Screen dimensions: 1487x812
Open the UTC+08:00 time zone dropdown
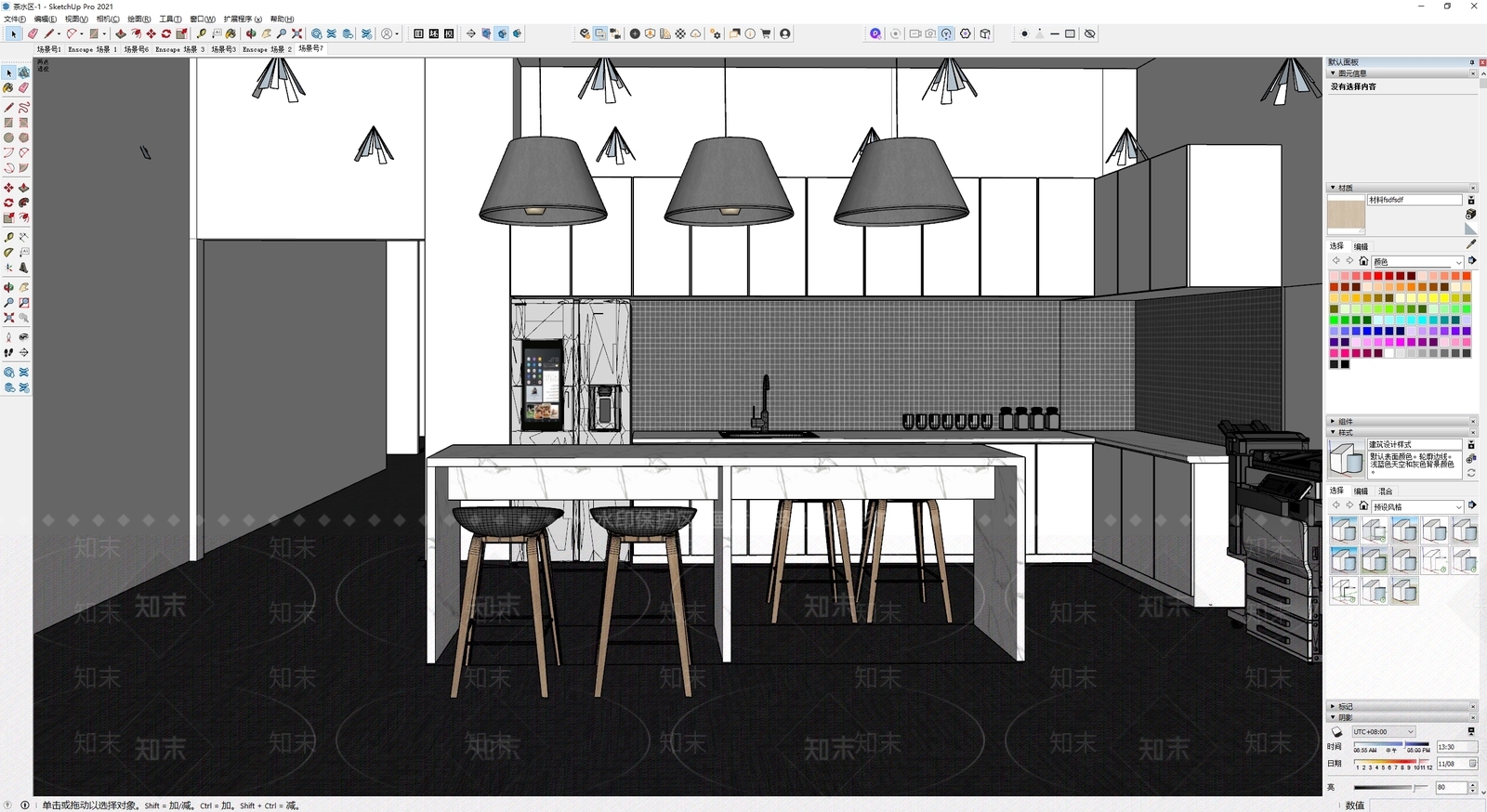[1384, 731]
